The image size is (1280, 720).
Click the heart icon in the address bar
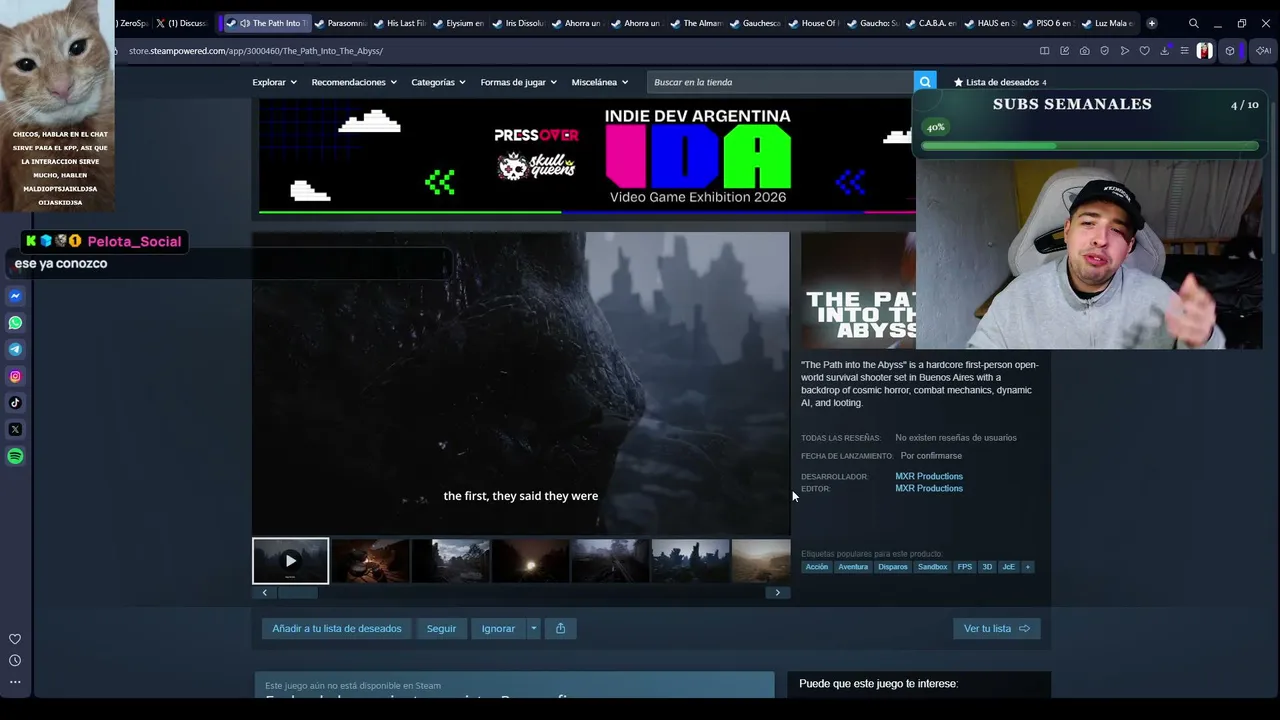point(1144,51)
